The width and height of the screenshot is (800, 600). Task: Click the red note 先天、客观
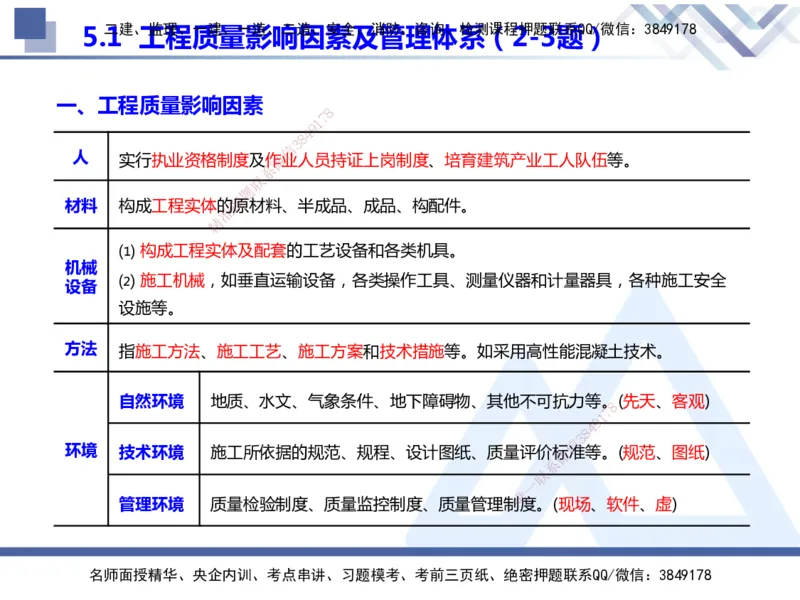click(665, 401)
